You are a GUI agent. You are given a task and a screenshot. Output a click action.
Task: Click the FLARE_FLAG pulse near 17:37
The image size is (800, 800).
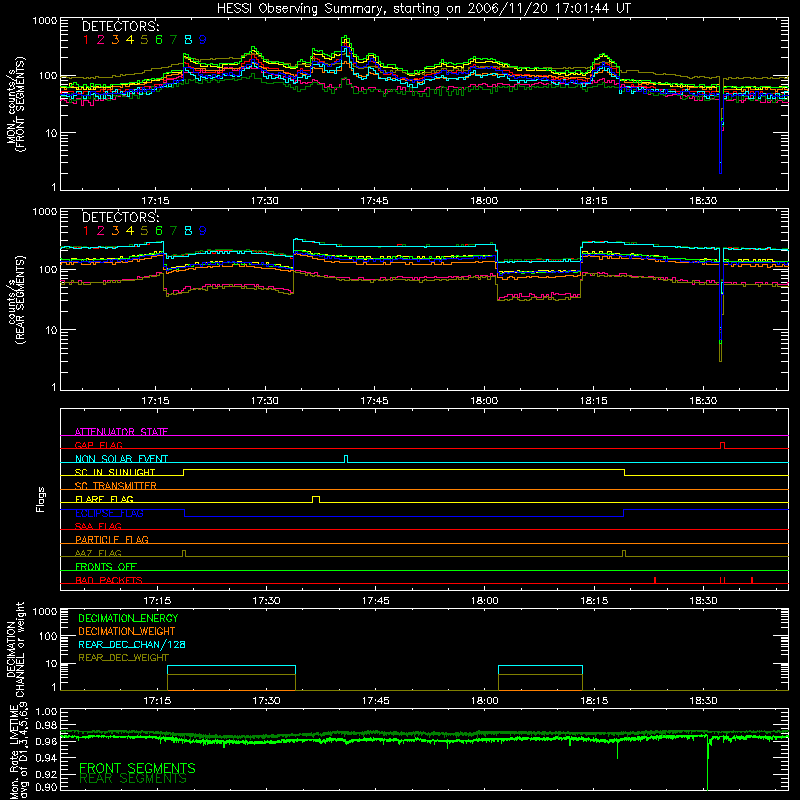[x=316, y=499]
